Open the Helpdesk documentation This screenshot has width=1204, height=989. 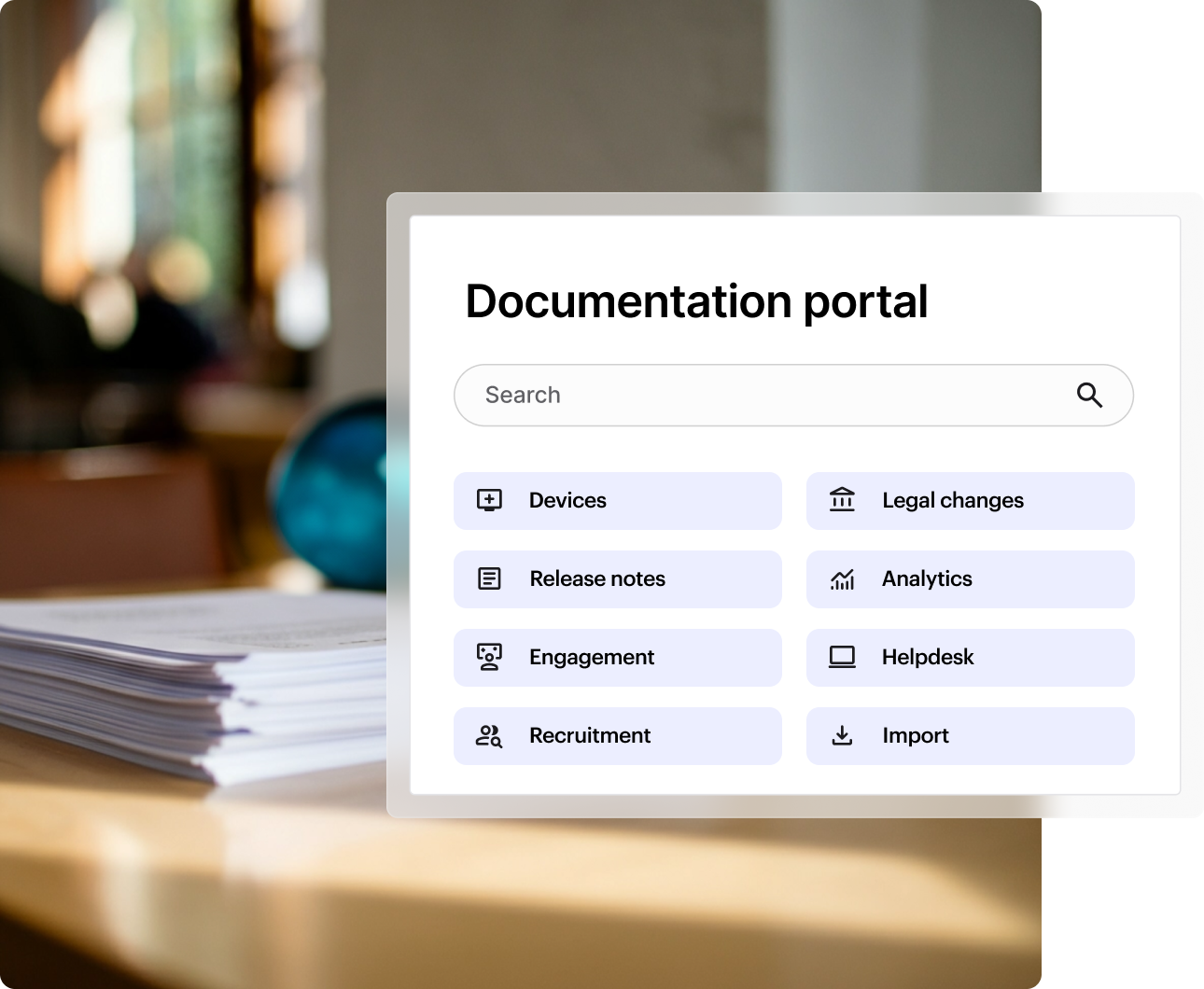pyautogui.click(x=928, y=658)
